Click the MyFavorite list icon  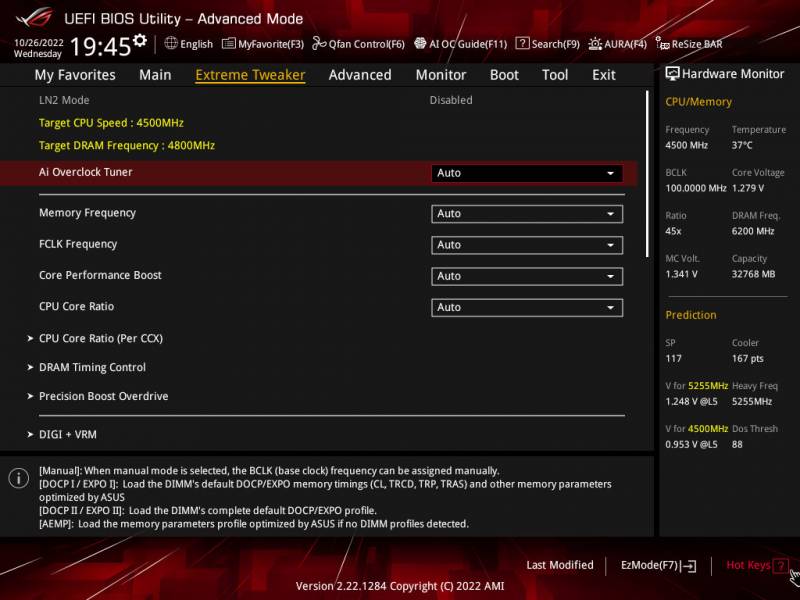click(229, 43)
